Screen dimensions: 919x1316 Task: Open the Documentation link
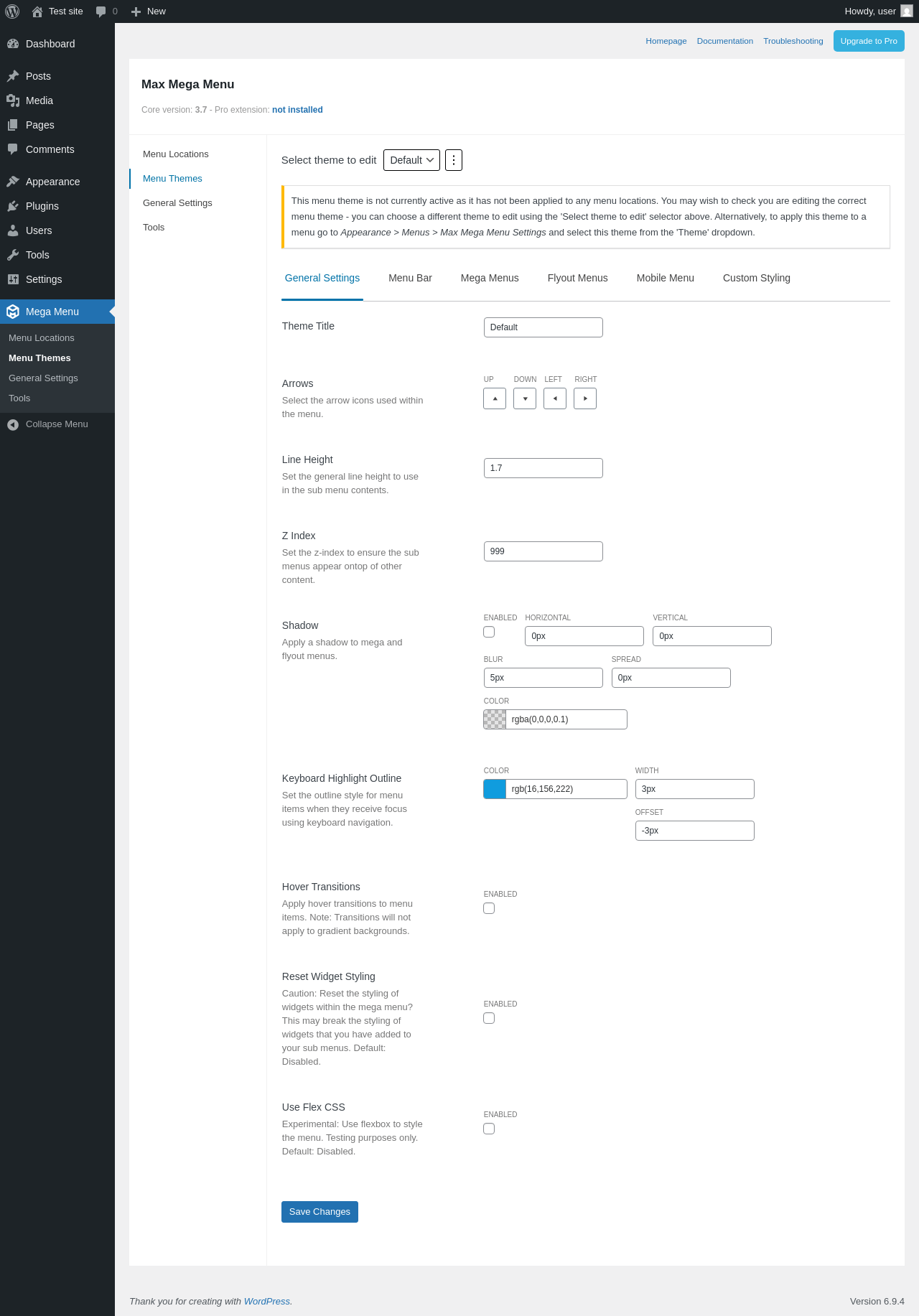pos(725,41)
